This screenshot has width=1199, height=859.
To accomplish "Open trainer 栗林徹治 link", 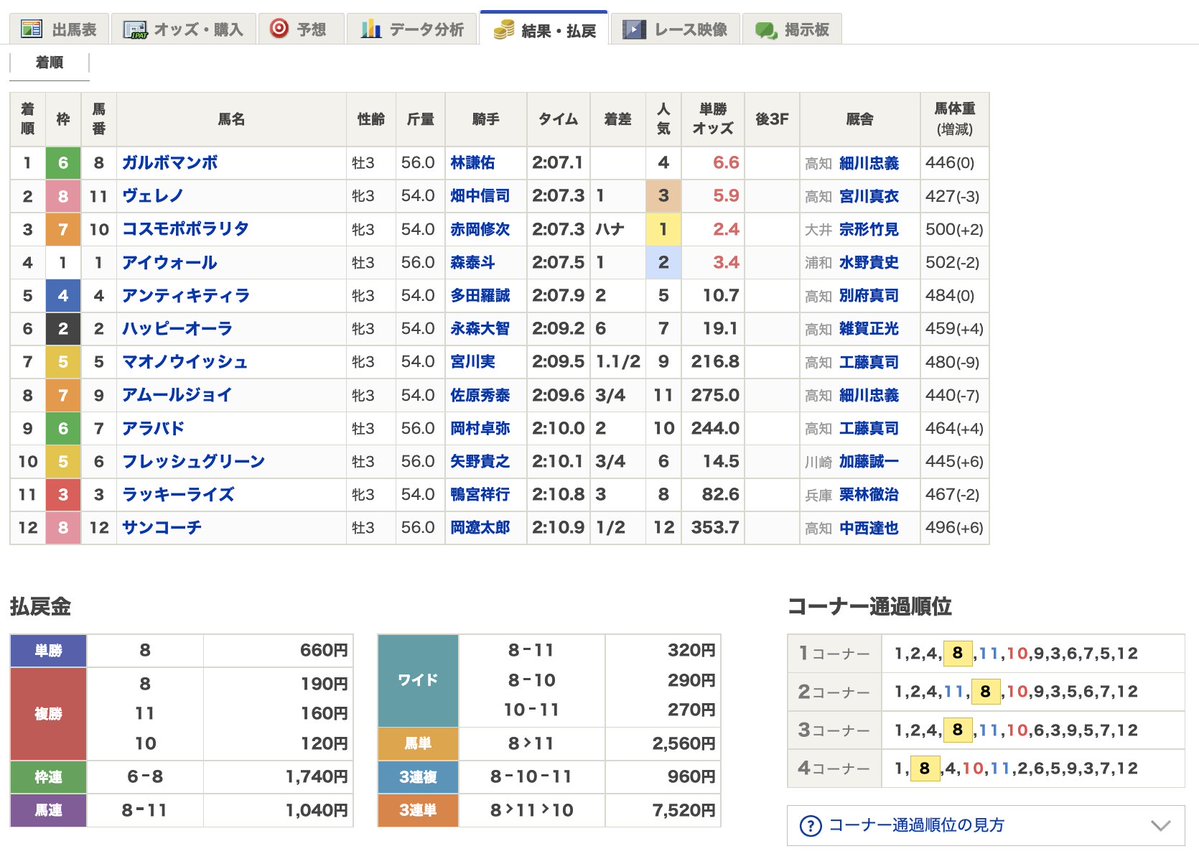I will [869, 495].
